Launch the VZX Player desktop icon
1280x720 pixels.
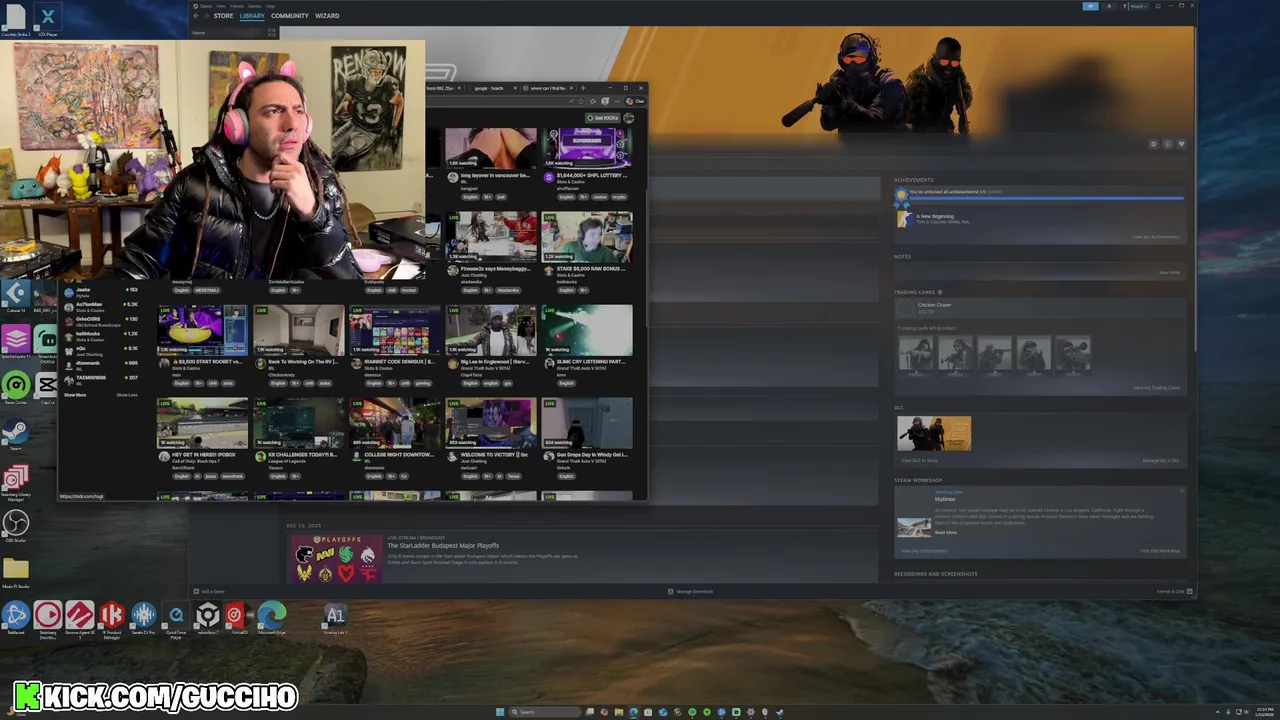pos(47,19)
